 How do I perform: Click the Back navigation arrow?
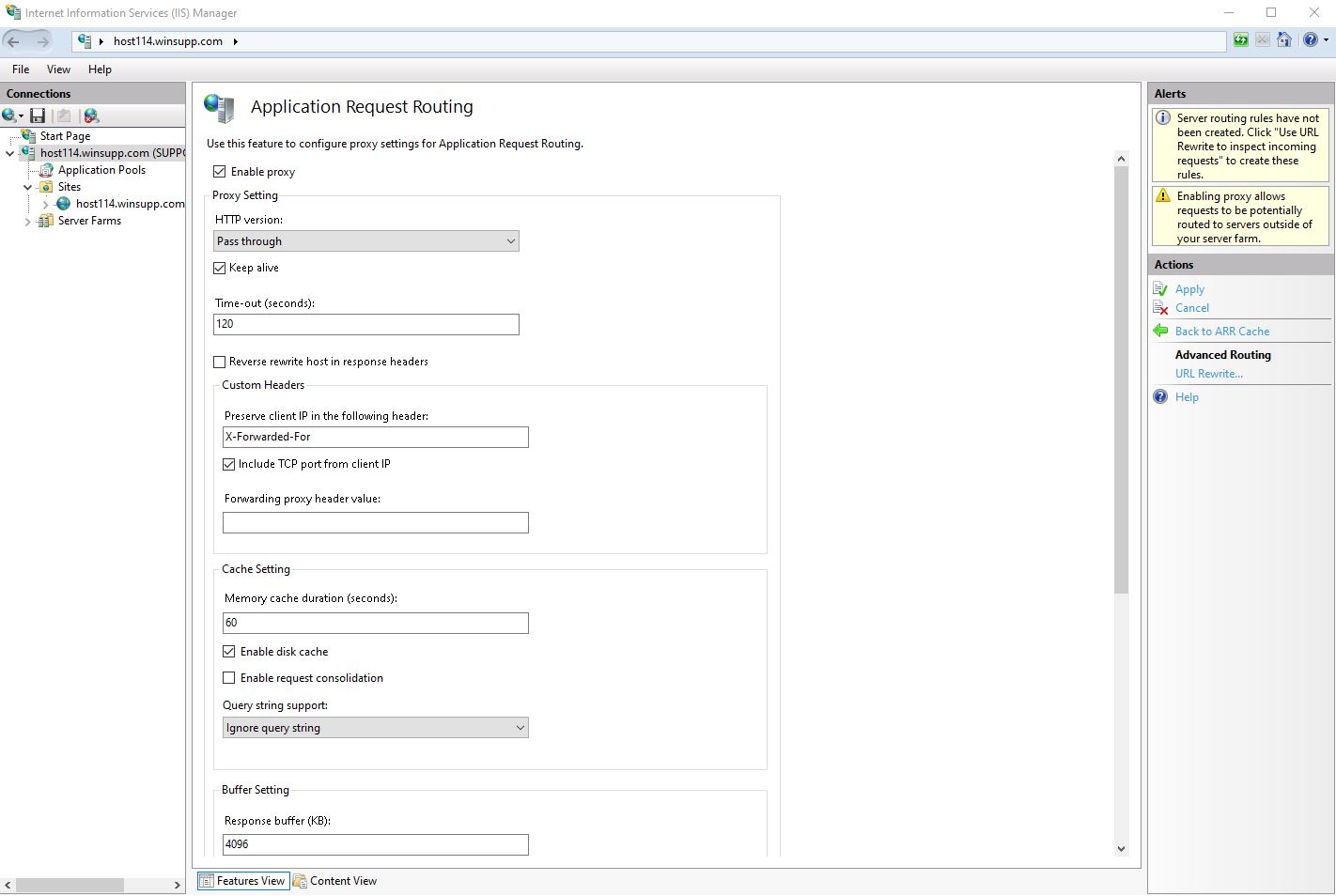(x=13, y=40)
